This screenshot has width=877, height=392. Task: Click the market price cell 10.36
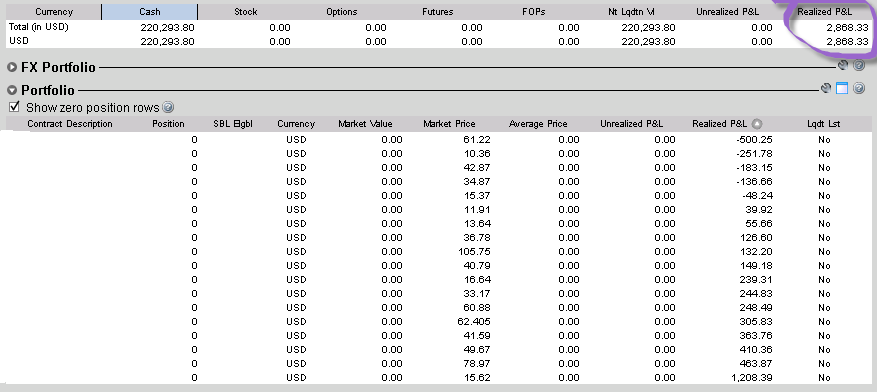[477, 153]
